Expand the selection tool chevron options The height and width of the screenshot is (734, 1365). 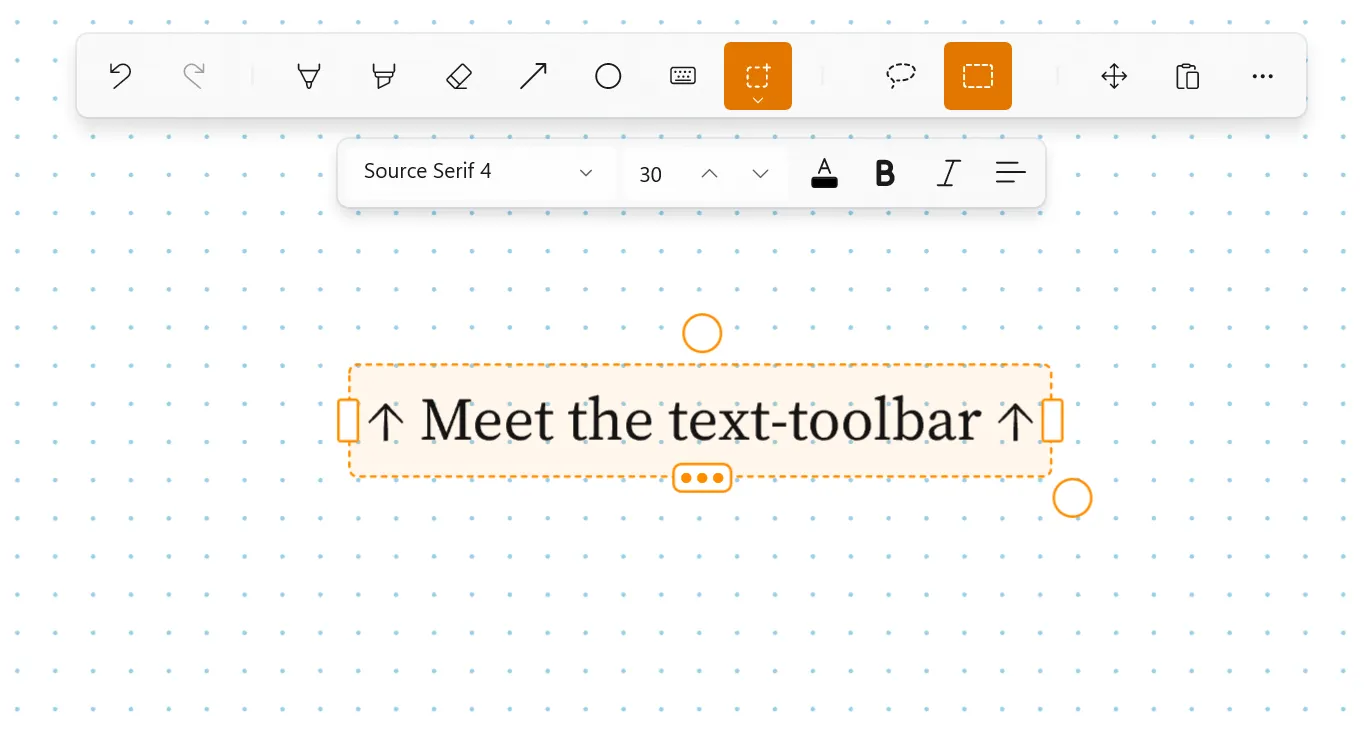coord(758,100)
